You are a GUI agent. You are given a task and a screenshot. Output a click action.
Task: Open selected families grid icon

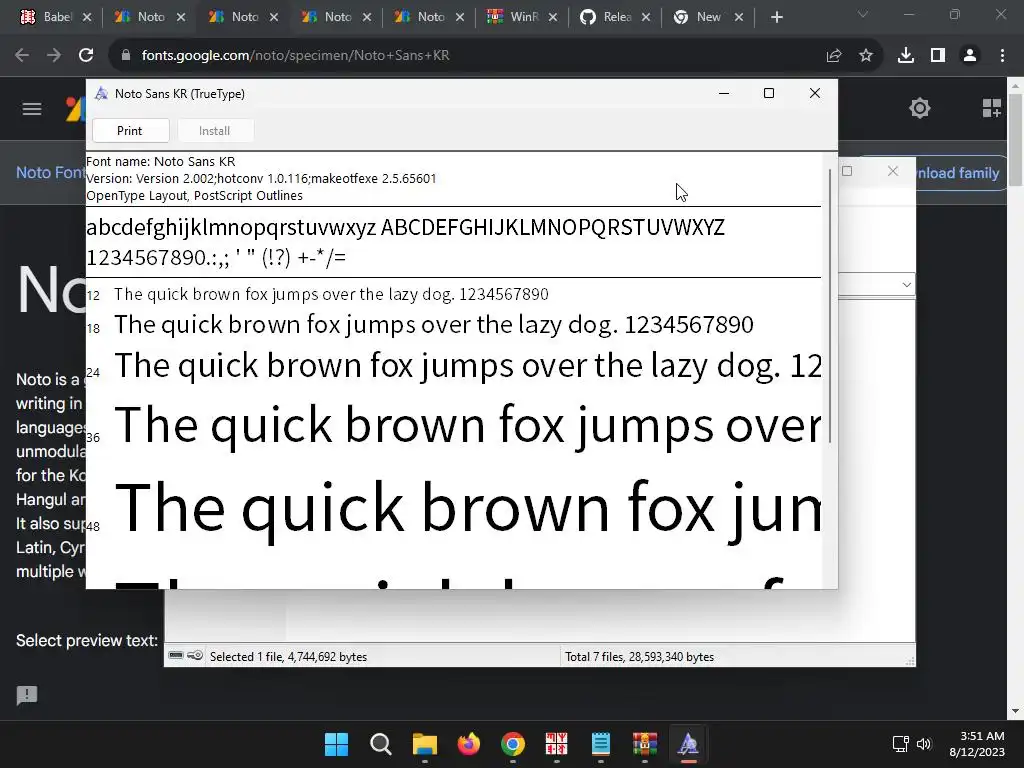point(992,108)
